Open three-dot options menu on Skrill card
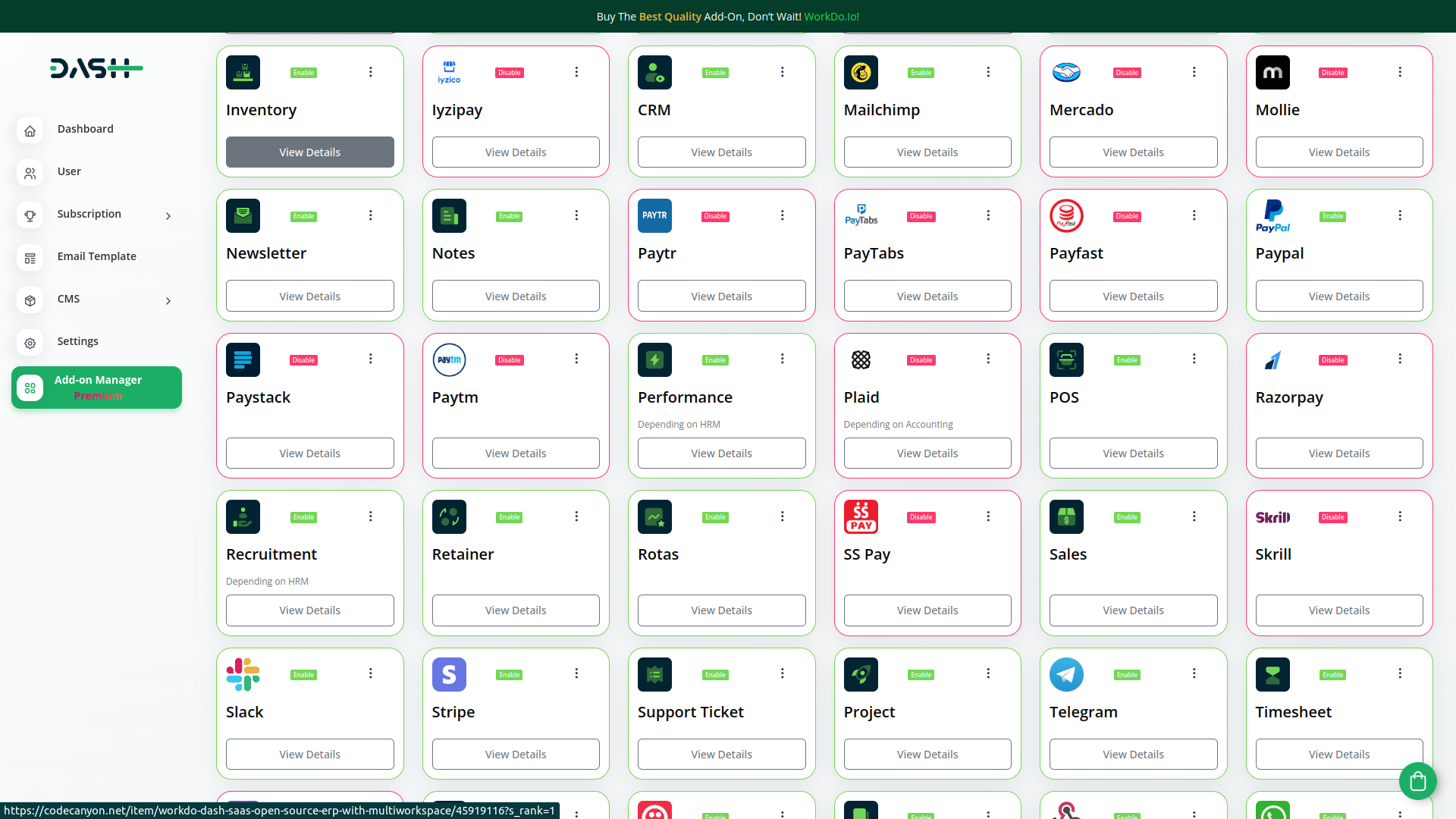Viewport: 1456px width, 819px height. coord(1400,516)
